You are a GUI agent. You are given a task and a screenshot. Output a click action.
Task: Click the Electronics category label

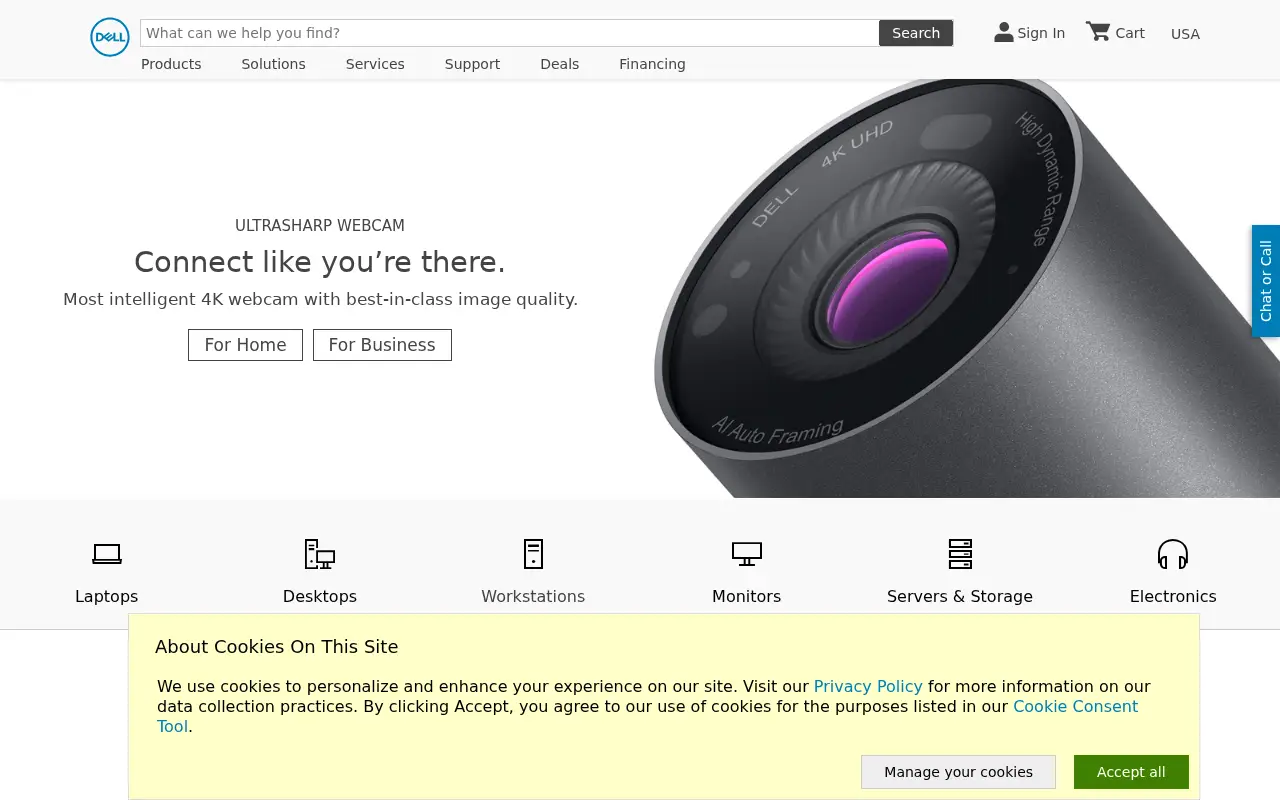pos(1173,596)
